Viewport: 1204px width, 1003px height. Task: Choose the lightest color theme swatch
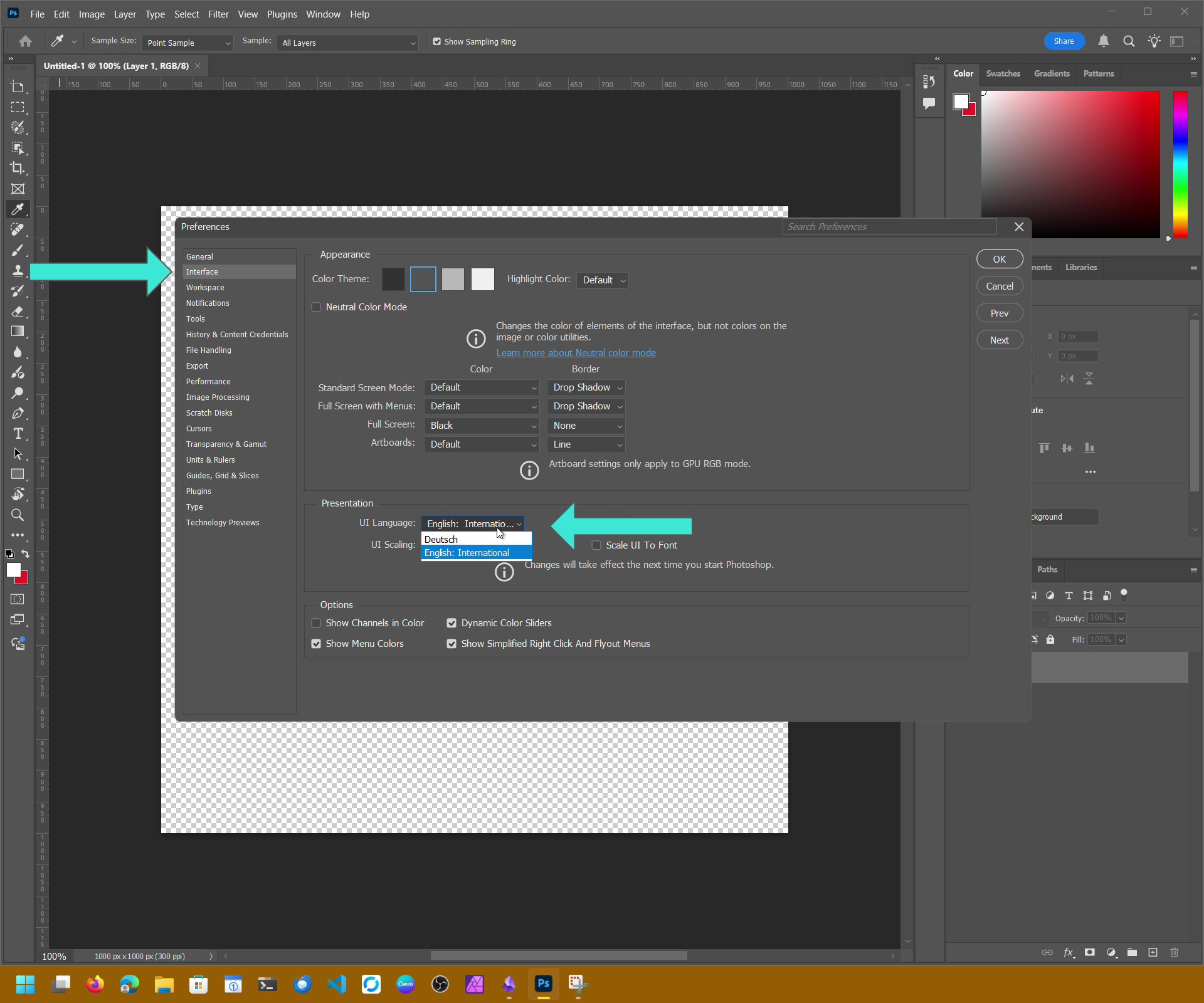tap(483, 280)
